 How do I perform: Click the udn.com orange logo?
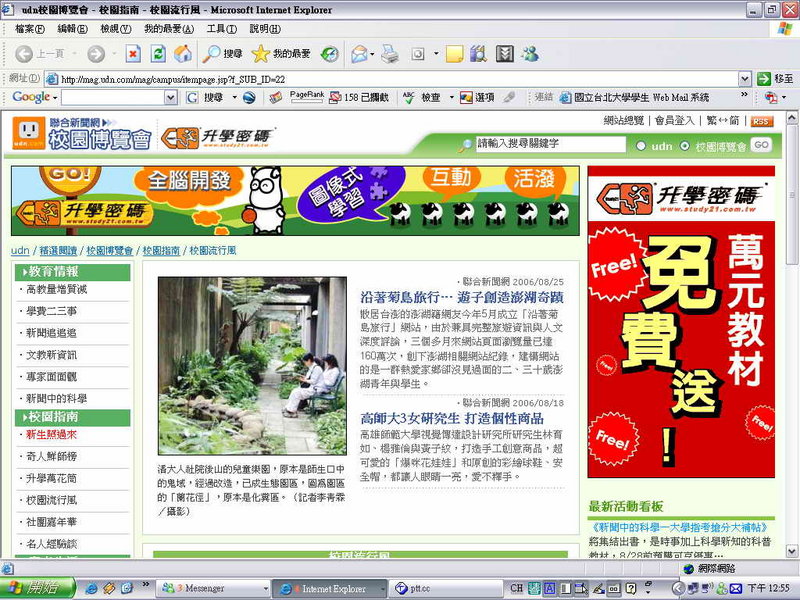[29, 133]
